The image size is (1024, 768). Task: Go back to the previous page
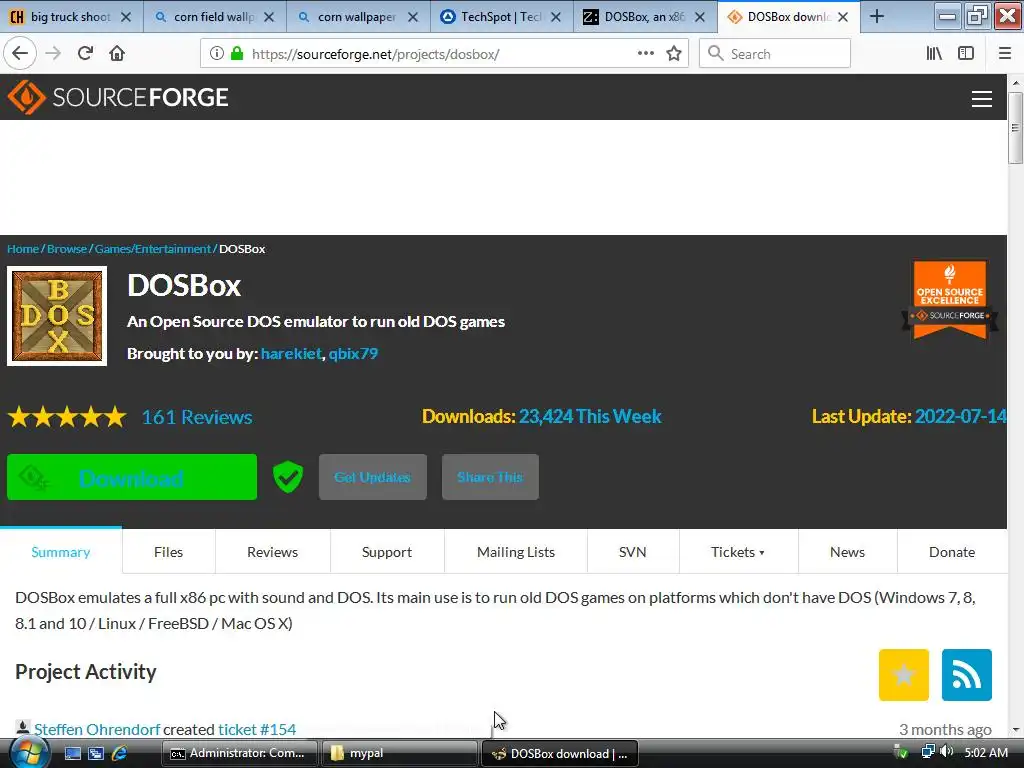20,54
